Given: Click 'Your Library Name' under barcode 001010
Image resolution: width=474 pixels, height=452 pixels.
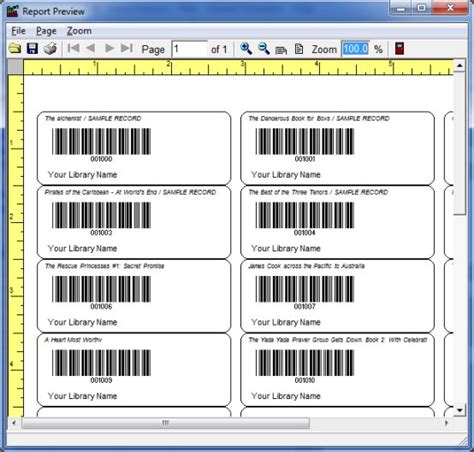Looking at the screenshot, I should click(x=286, y=396).
